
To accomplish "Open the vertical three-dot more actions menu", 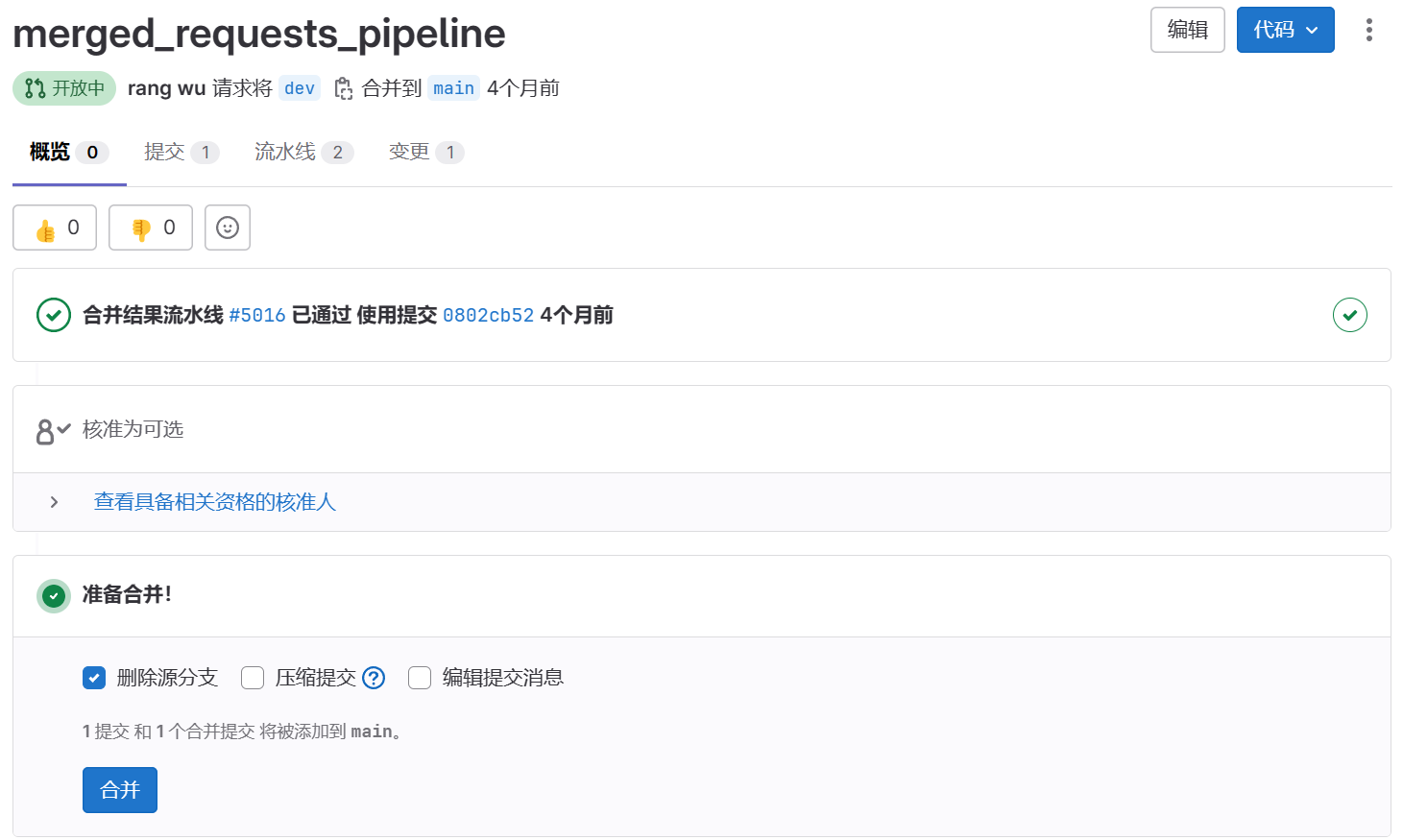I will click(1368, 30).
